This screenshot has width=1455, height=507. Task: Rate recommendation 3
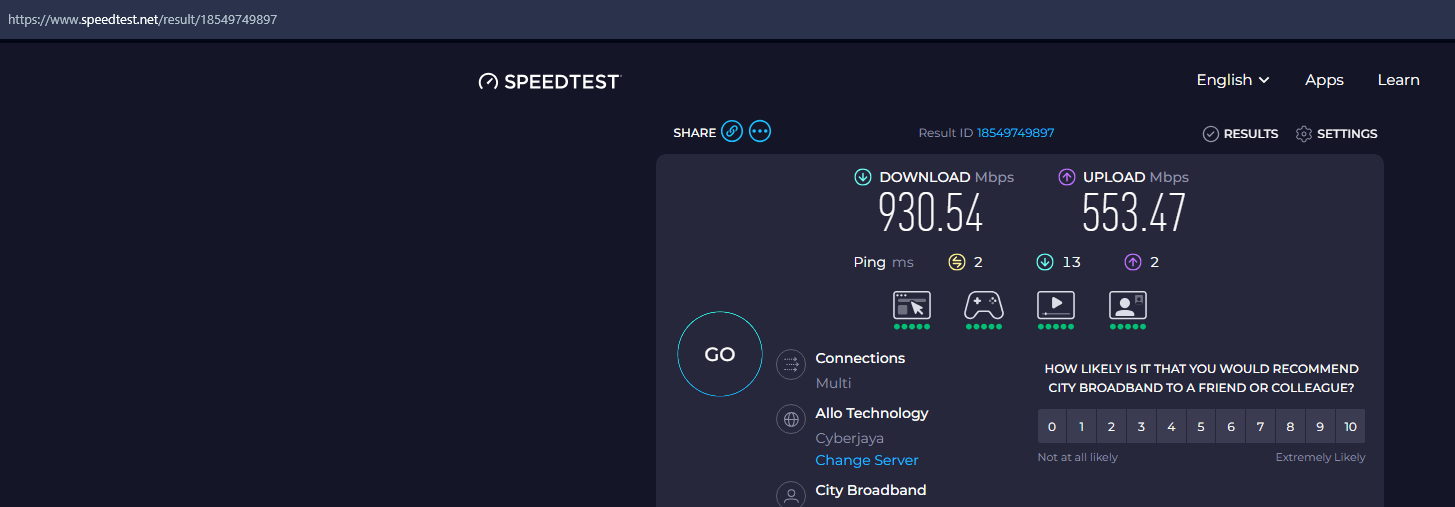click(x=1141, y=426)
